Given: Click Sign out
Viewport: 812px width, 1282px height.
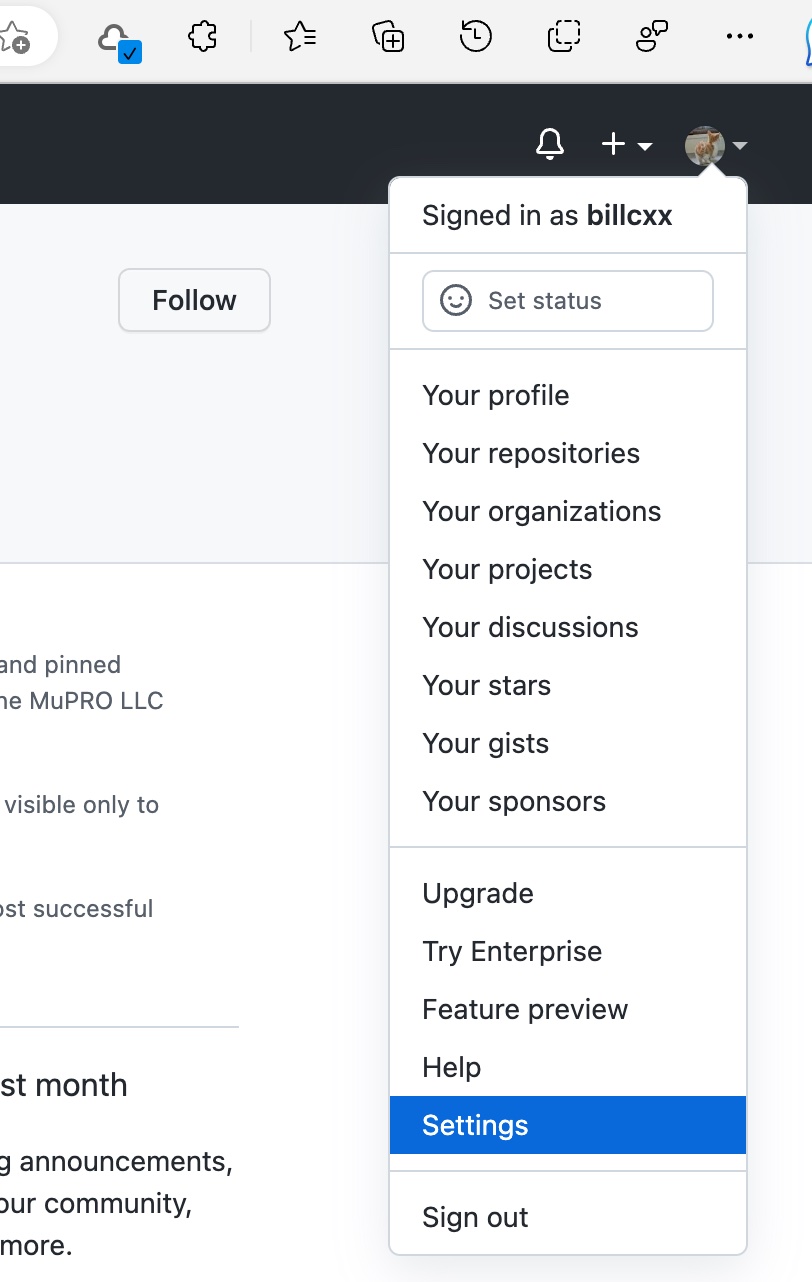Looking at the screenshot, I should pos(475,1217).
